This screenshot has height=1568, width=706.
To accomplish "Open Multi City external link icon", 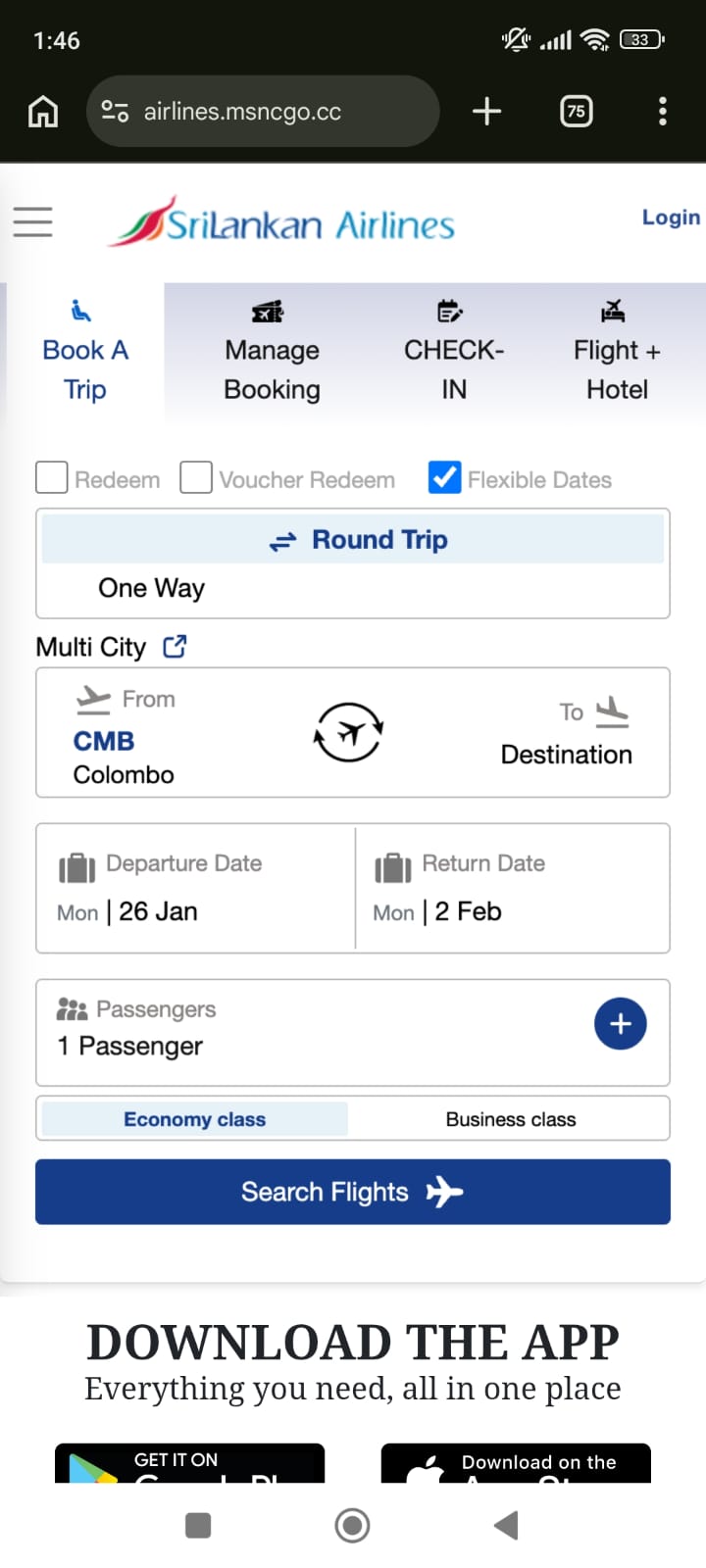I will 175,647.
